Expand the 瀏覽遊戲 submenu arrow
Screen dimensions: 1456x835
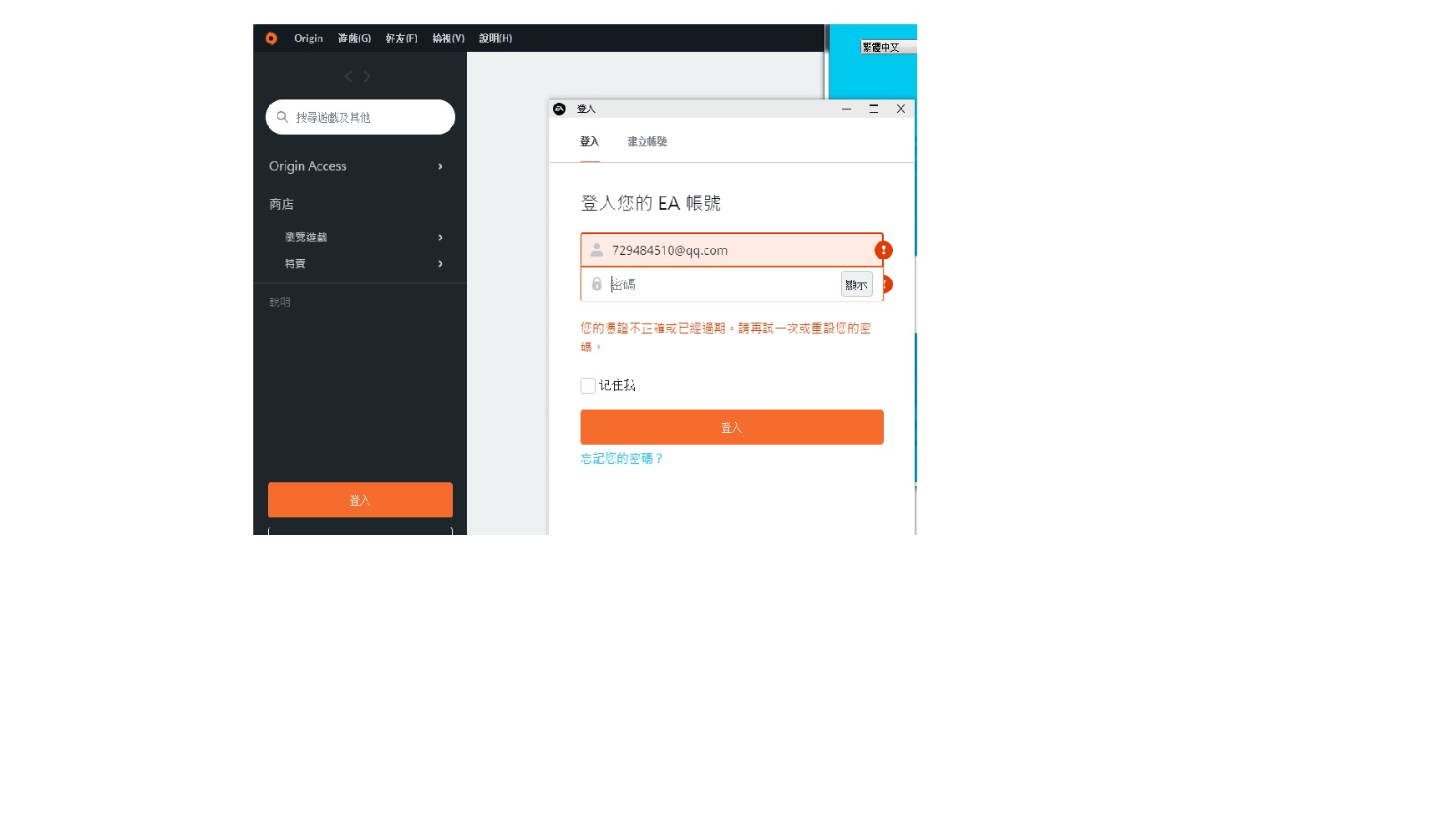click(x=440, y=237)
